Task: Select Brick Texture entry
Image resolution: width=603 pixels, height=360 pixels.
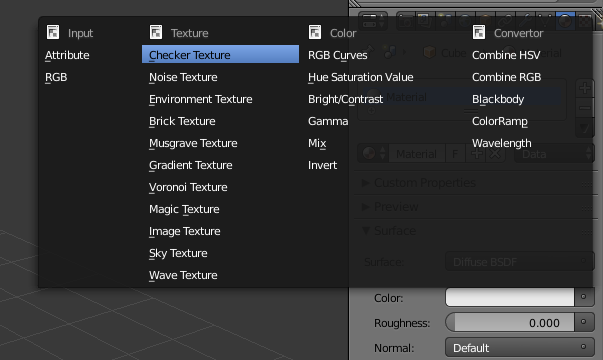Action: pyautogui.click(x=182, y=121)
